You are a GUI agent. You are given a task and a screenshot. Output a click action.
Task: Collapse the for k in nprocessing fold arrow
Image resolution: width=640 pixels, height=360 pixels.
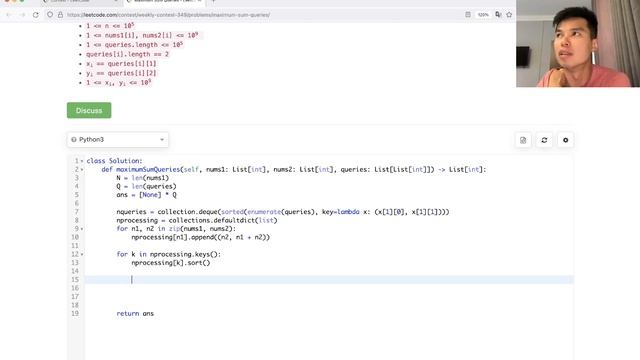pyautogui.click(x=82, y=254)
